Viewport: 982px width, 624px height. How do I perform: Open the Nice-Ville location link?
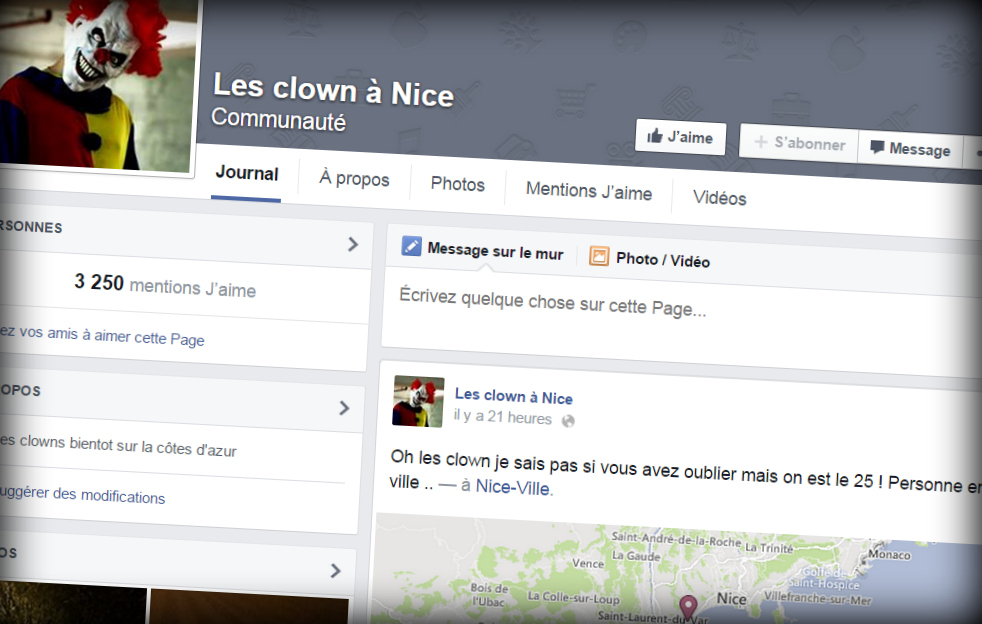(513, 488)
